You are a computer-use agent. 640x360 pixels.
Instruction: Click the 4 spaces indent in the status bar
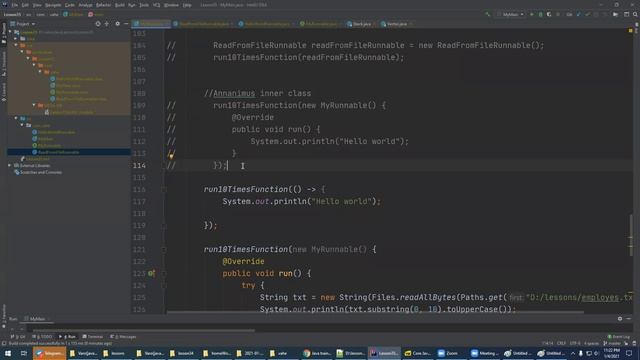(592, 344)
